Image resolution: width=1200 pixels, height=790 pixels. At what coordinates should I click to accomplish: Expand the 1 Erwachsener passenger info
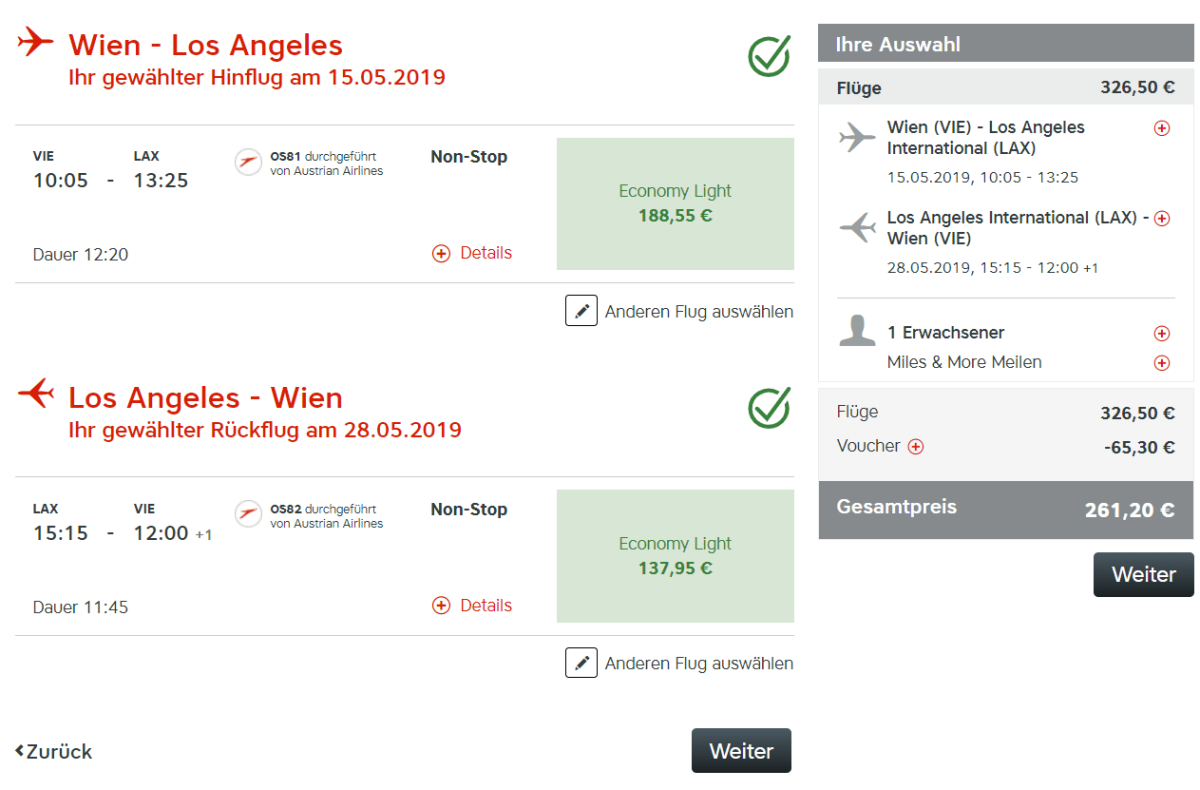pos(1162,333)
